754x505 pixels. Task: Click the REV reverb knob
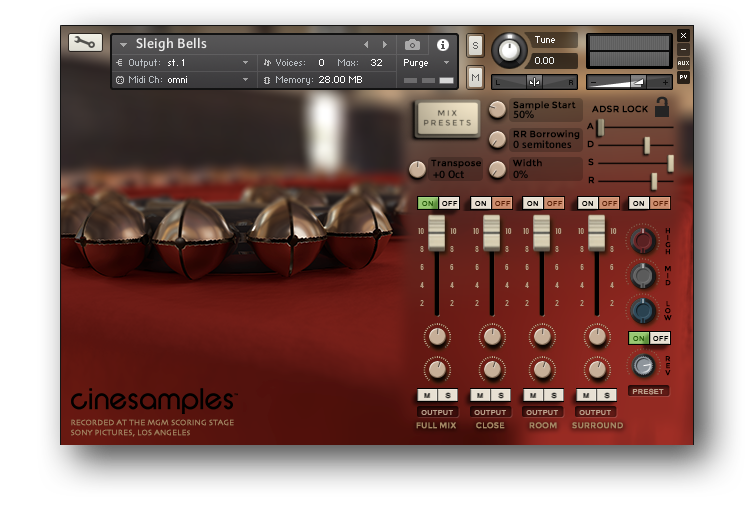[643, 366]
